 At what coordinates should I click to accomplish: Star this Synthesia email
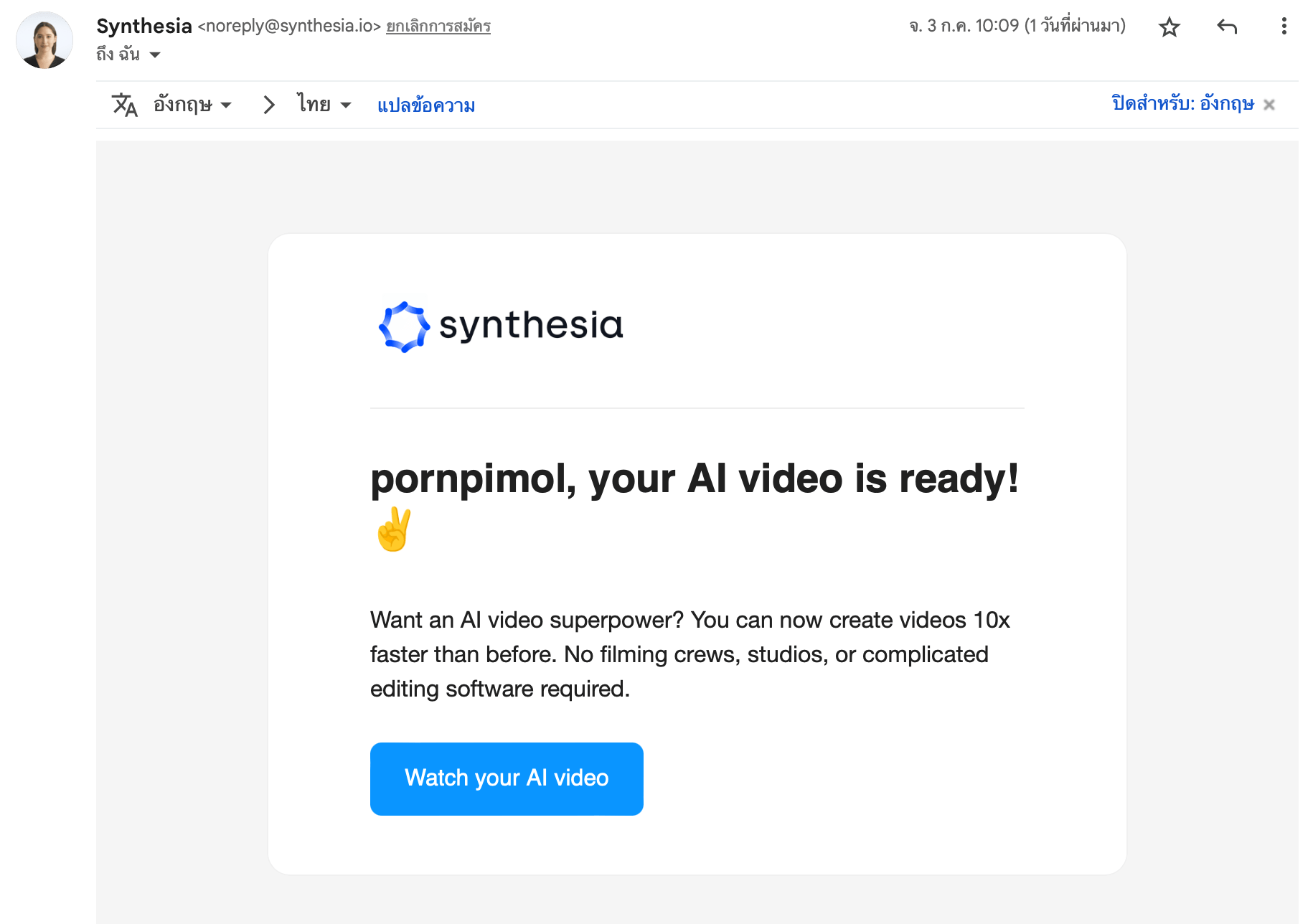(1169, 27)
